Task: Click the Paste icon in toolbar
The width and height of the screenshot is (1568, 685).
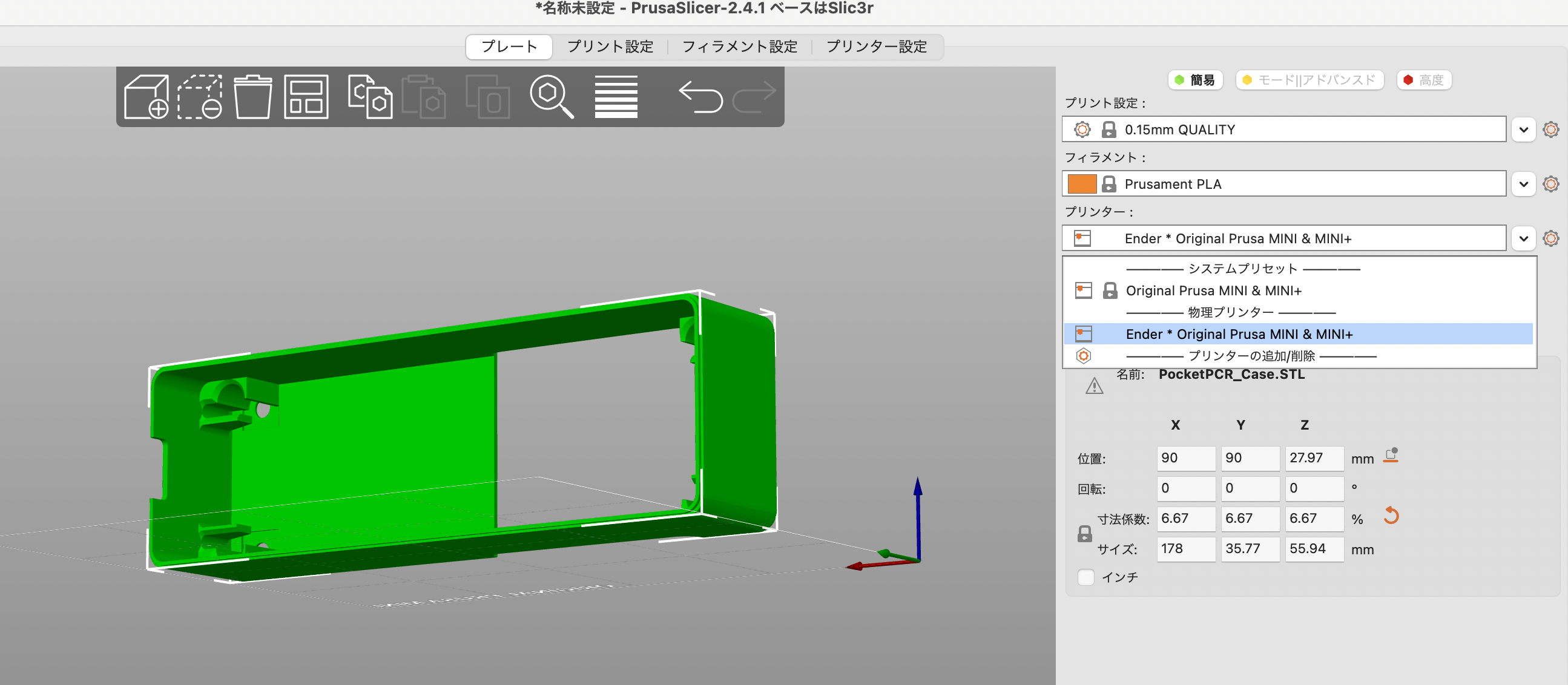Action: coord(423,97)
